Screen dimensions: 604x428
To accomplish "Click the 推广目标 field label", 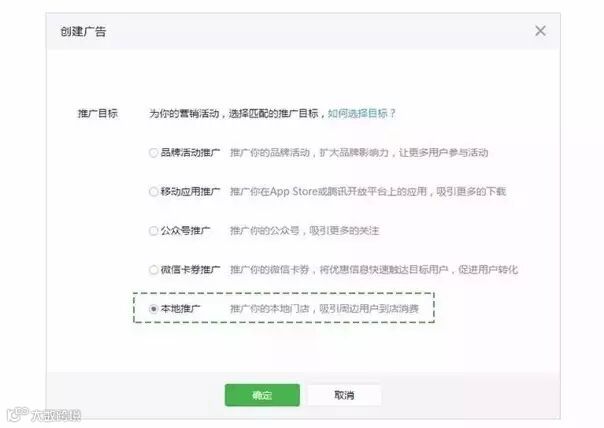I will [98, 114].
